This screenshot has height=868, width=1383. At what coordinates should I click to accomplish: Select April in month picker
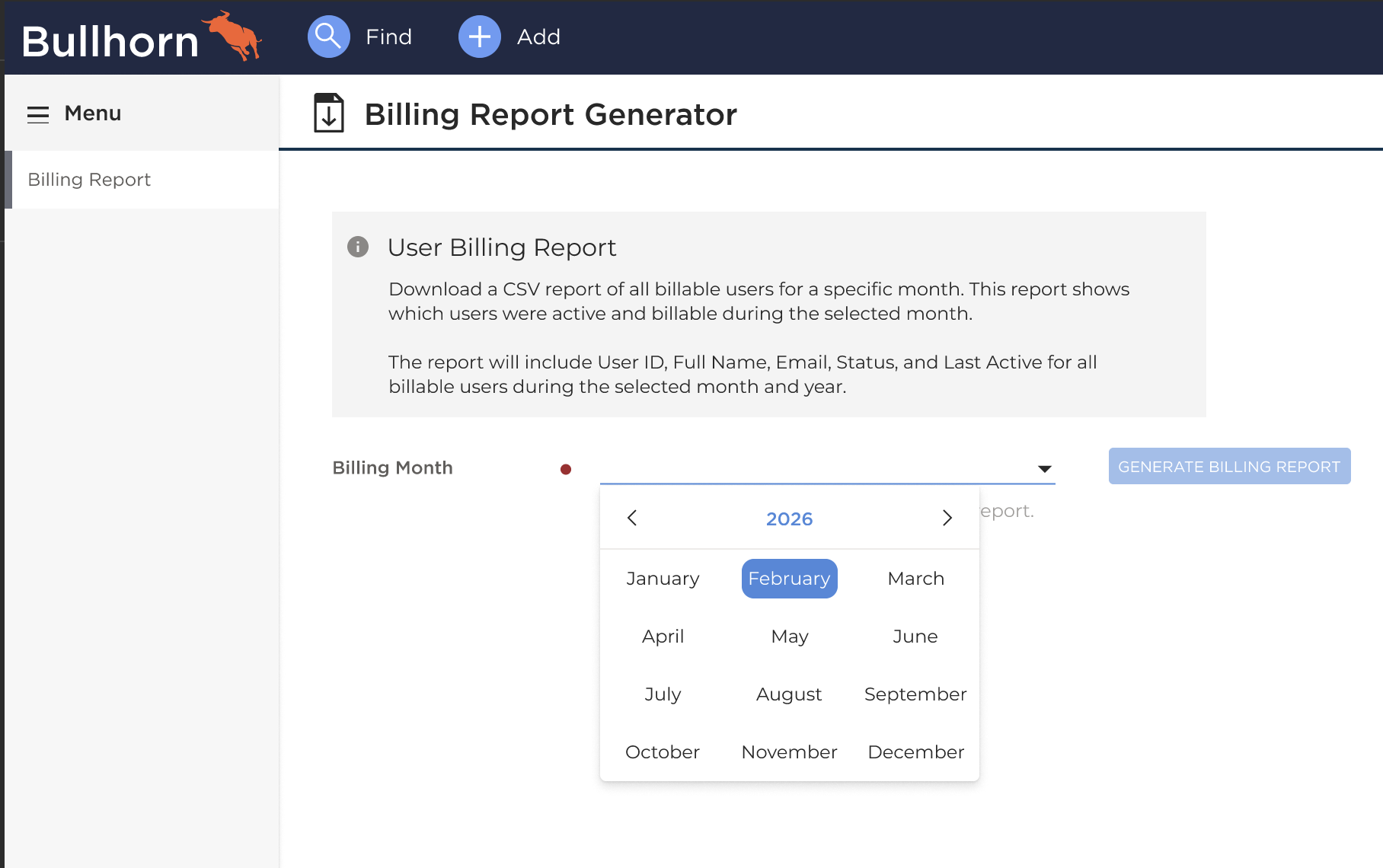pos(663,637)
